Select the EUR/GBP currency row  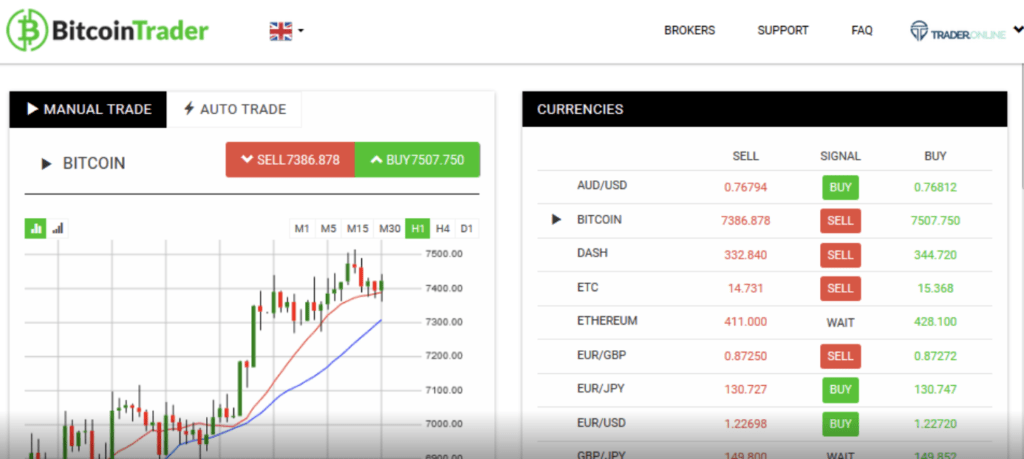[765, 356]
